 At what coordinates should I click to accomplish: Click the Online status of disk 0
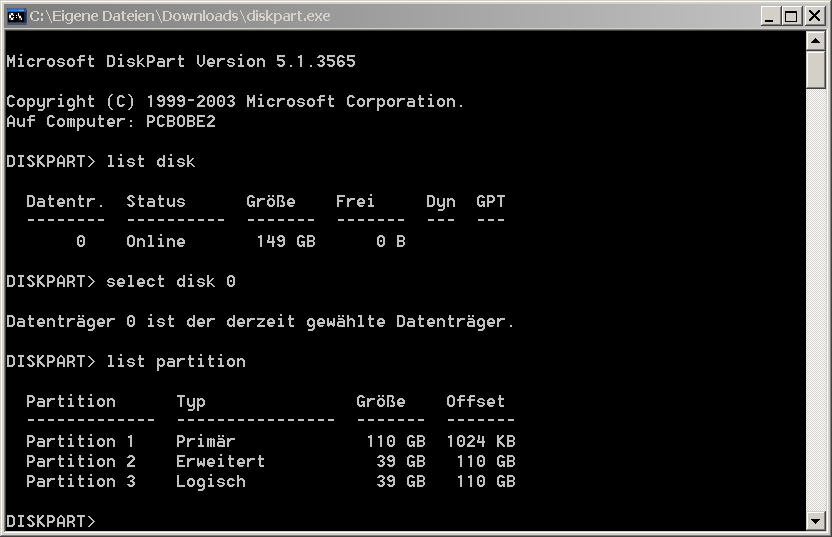156,241
